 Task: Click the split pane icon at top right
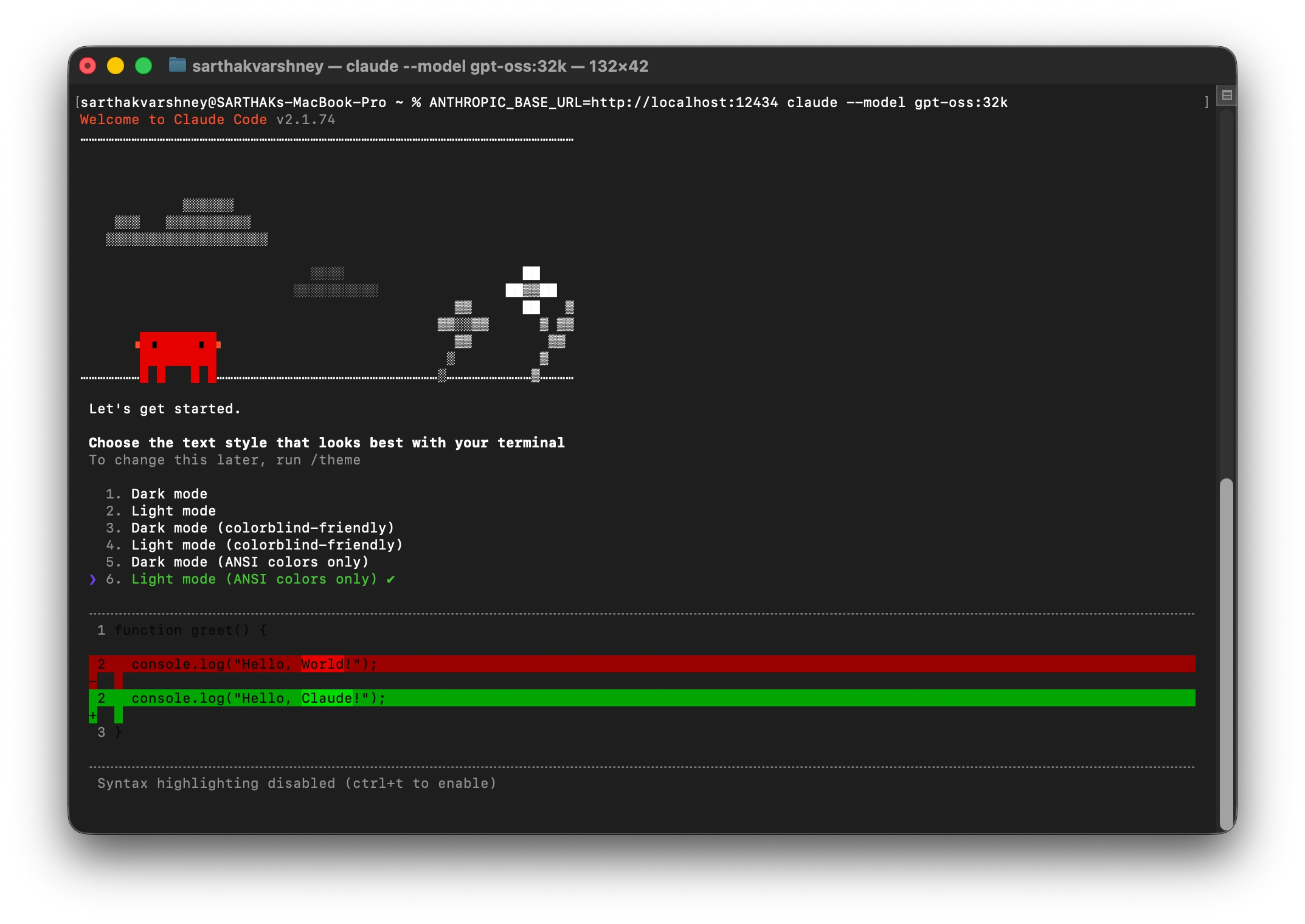[1227, 95]
